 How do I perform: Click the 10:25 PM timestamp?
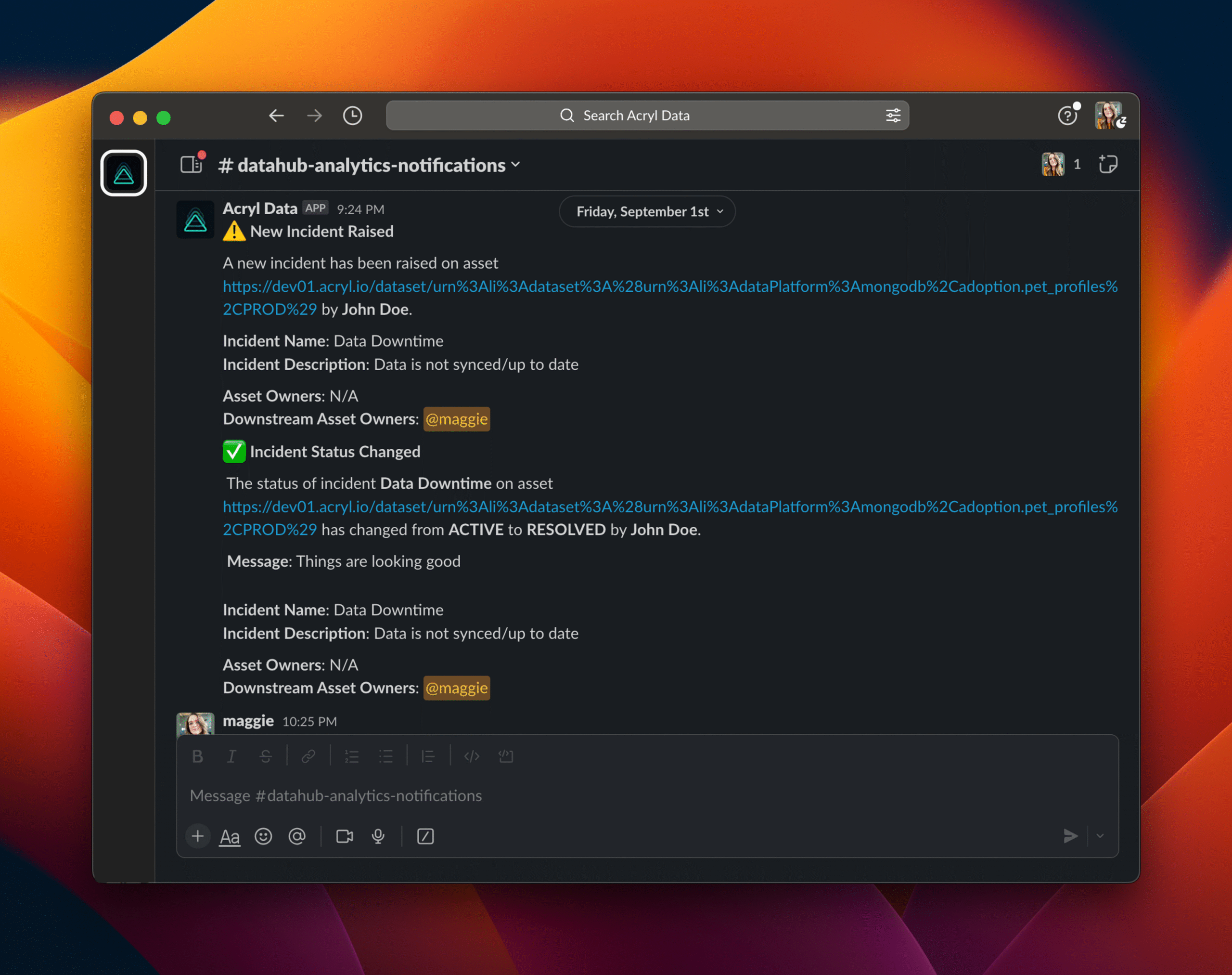(310, 722)
